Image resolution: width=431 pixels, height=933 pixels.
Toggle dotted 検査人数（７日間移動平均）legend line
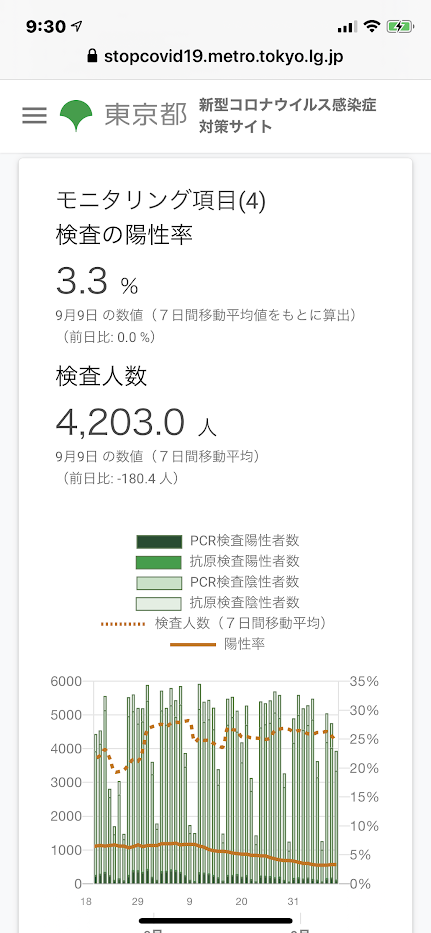tap(216, 623)
